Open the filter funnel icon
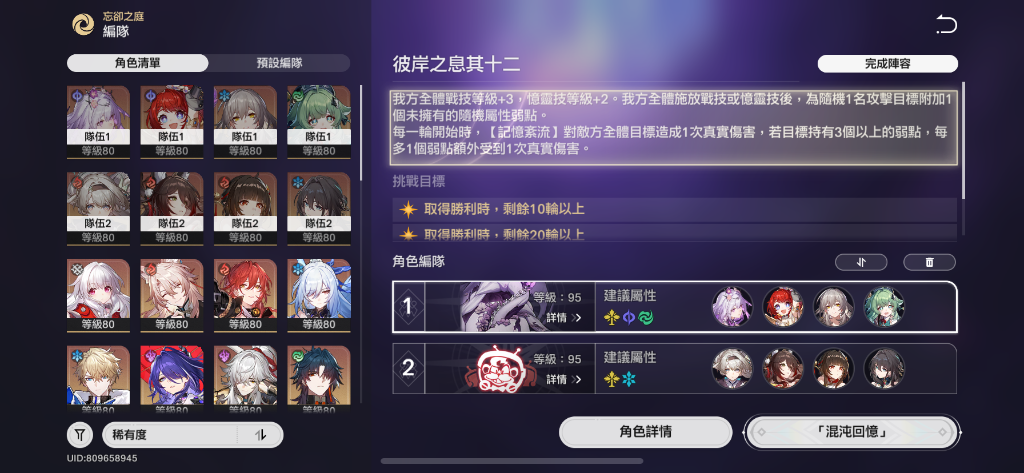 tap(80, 434)
